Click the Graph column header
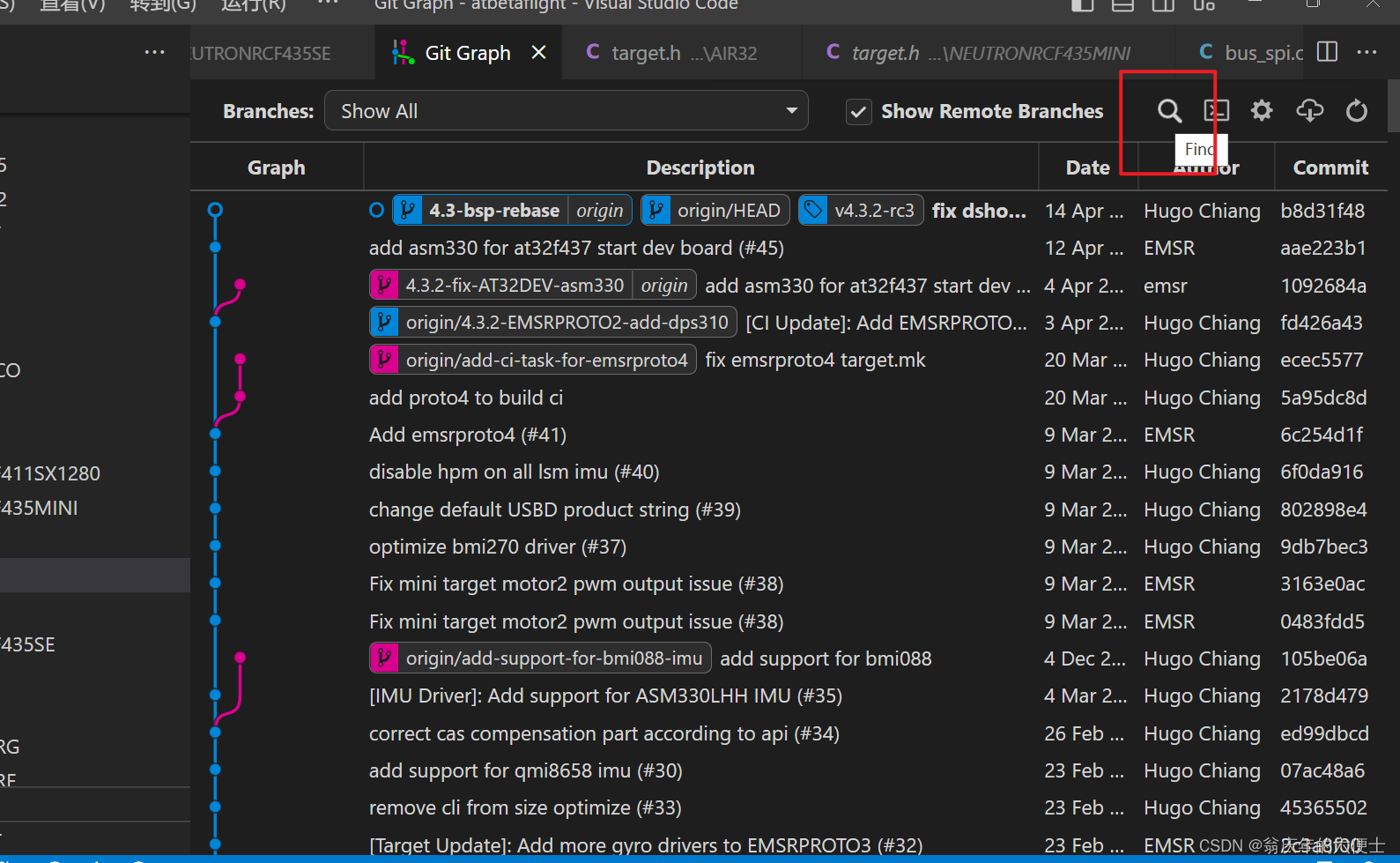The width and height of the screenshot is (1400, 863). coord(277,167)
